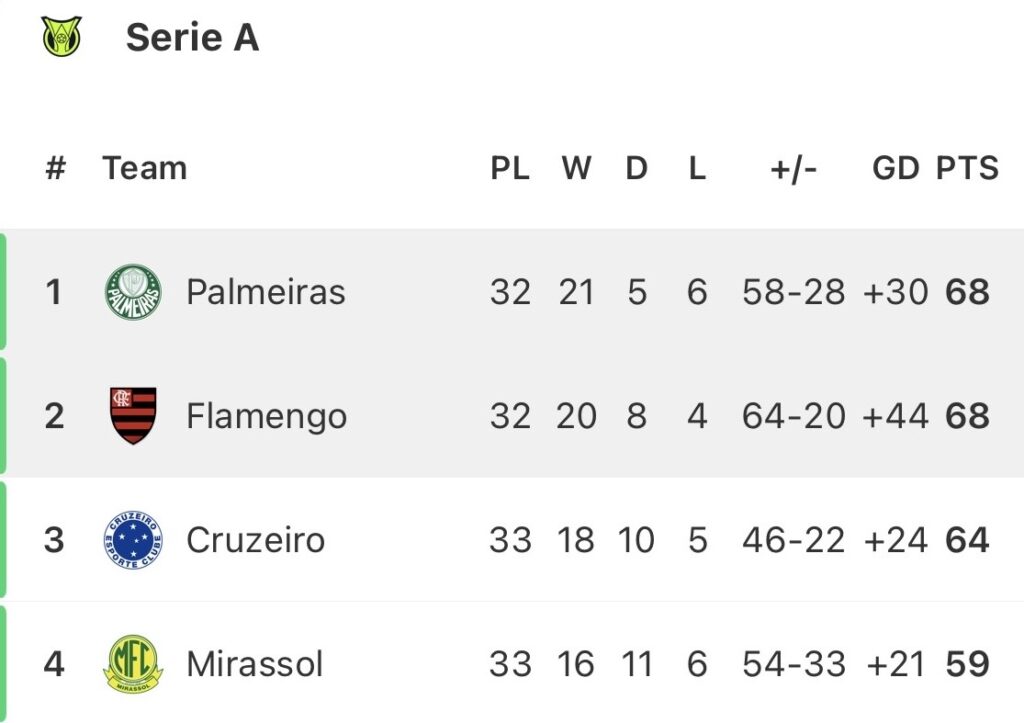Open the Palmeiras team name

tap(265, 292)
